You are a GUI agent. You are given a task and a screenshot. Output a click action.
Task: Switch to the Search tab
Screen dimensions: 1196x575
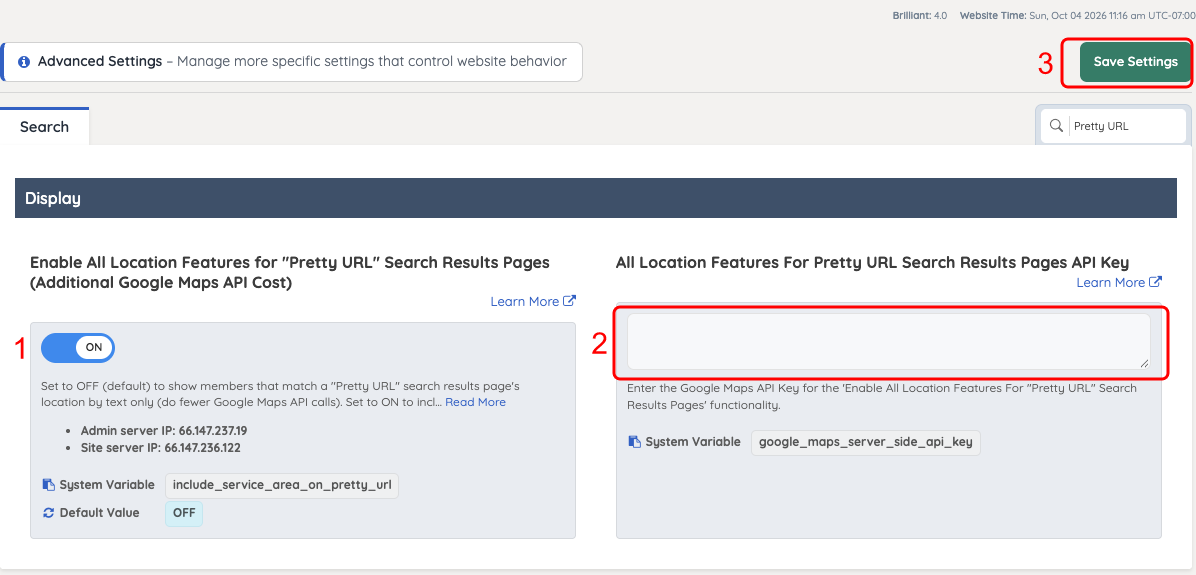click(44, 127)
